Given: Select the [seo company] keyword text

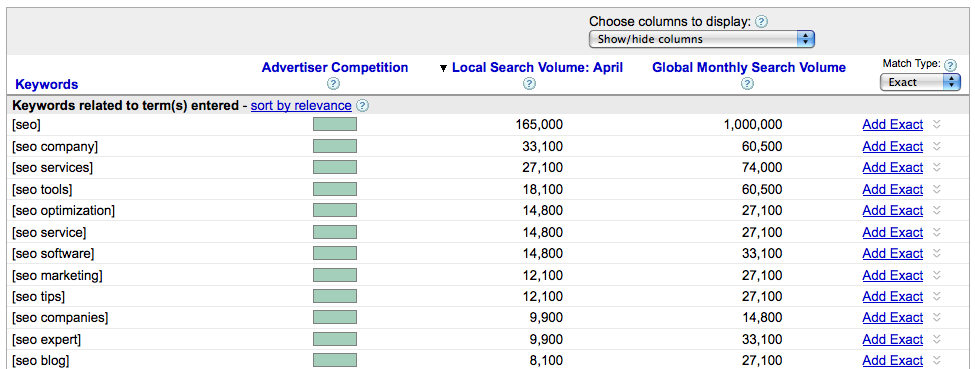Looking at the screenshot, I should pos(55,147).
